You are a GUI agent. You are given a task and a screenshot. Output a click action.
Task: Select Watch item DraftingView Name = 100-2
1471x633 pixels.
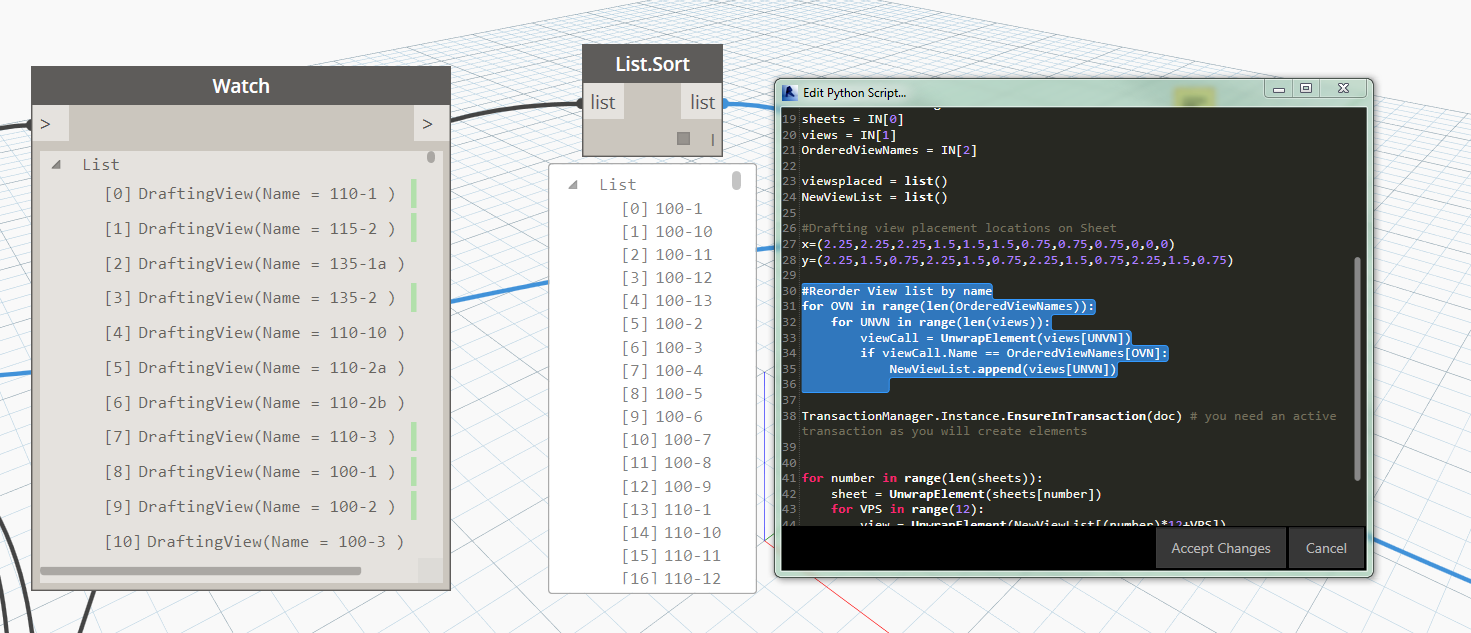coord(250,507)
